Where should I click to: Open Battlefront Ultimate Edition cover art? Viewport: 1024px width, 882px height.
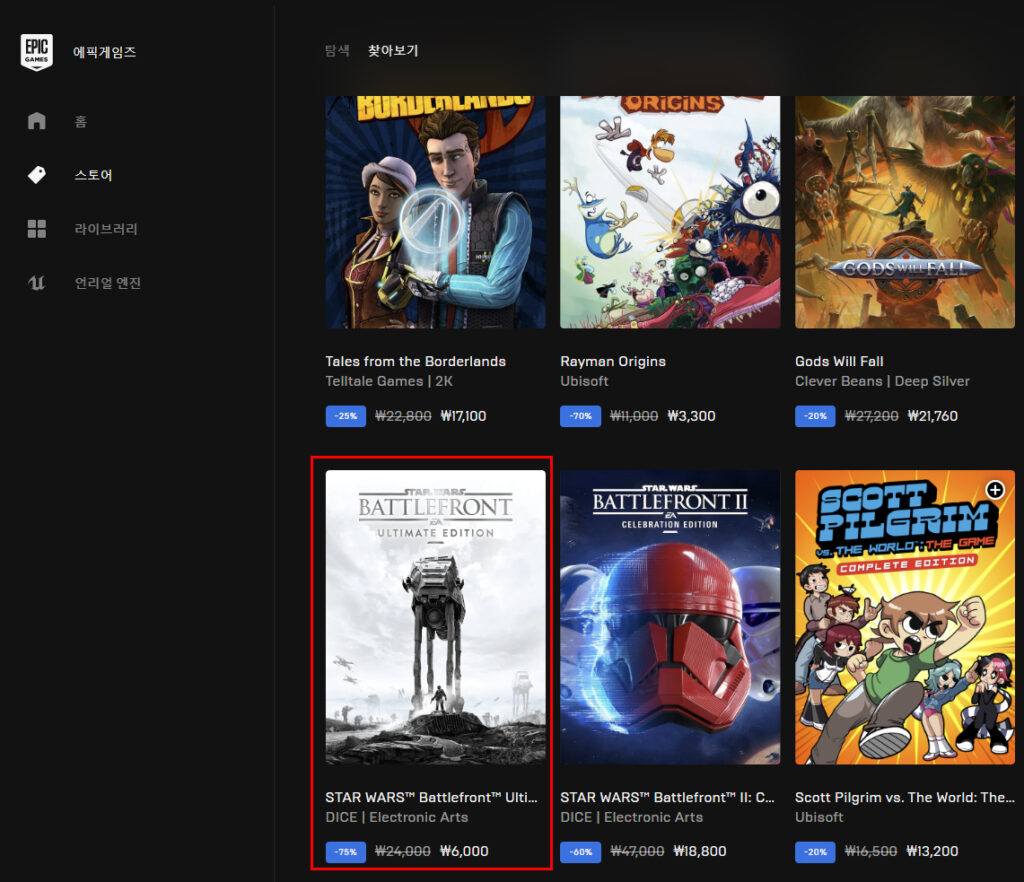coord(436,617)
